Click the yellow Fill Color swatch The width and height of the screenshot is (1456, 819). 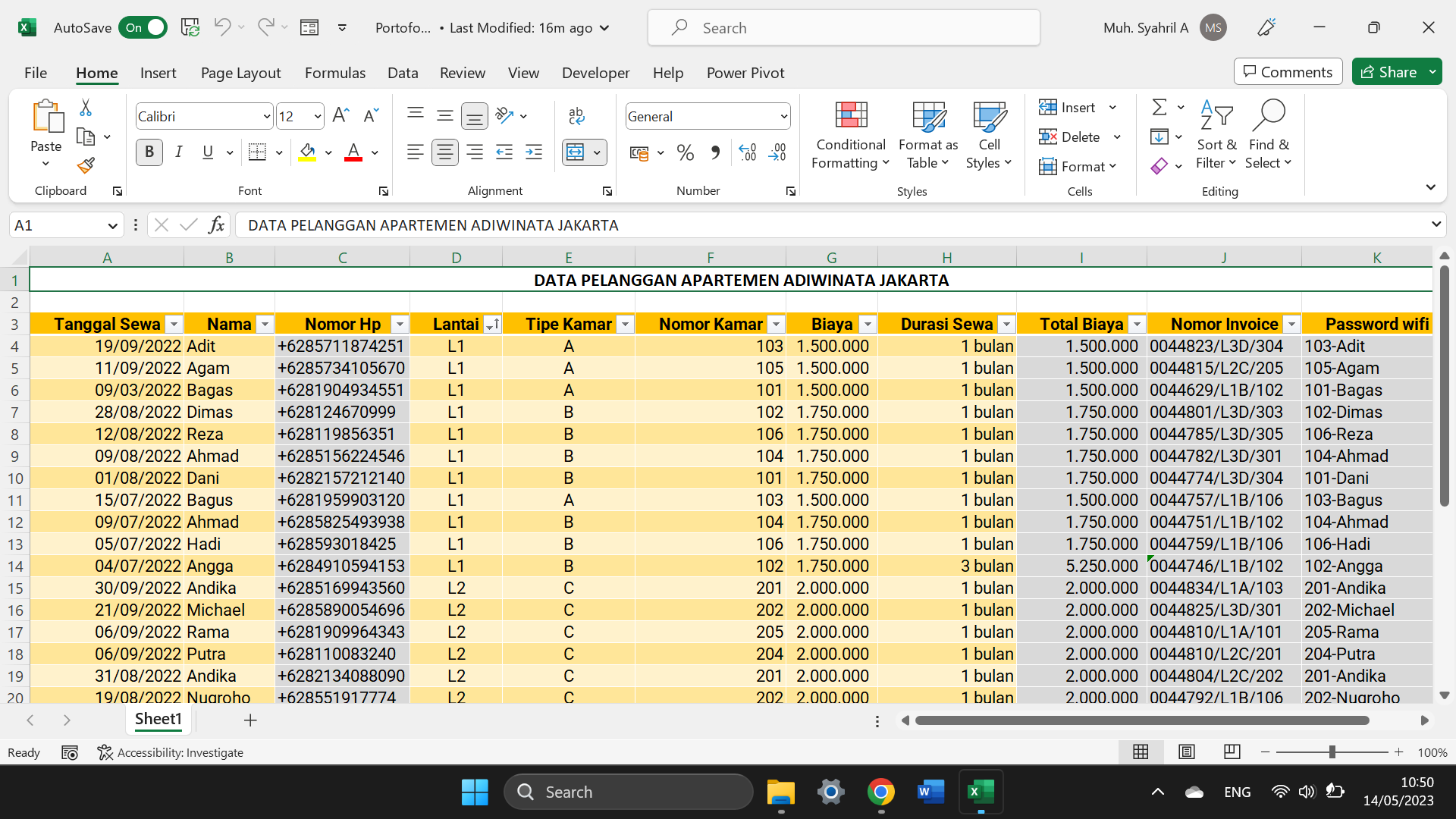point(307,152)
